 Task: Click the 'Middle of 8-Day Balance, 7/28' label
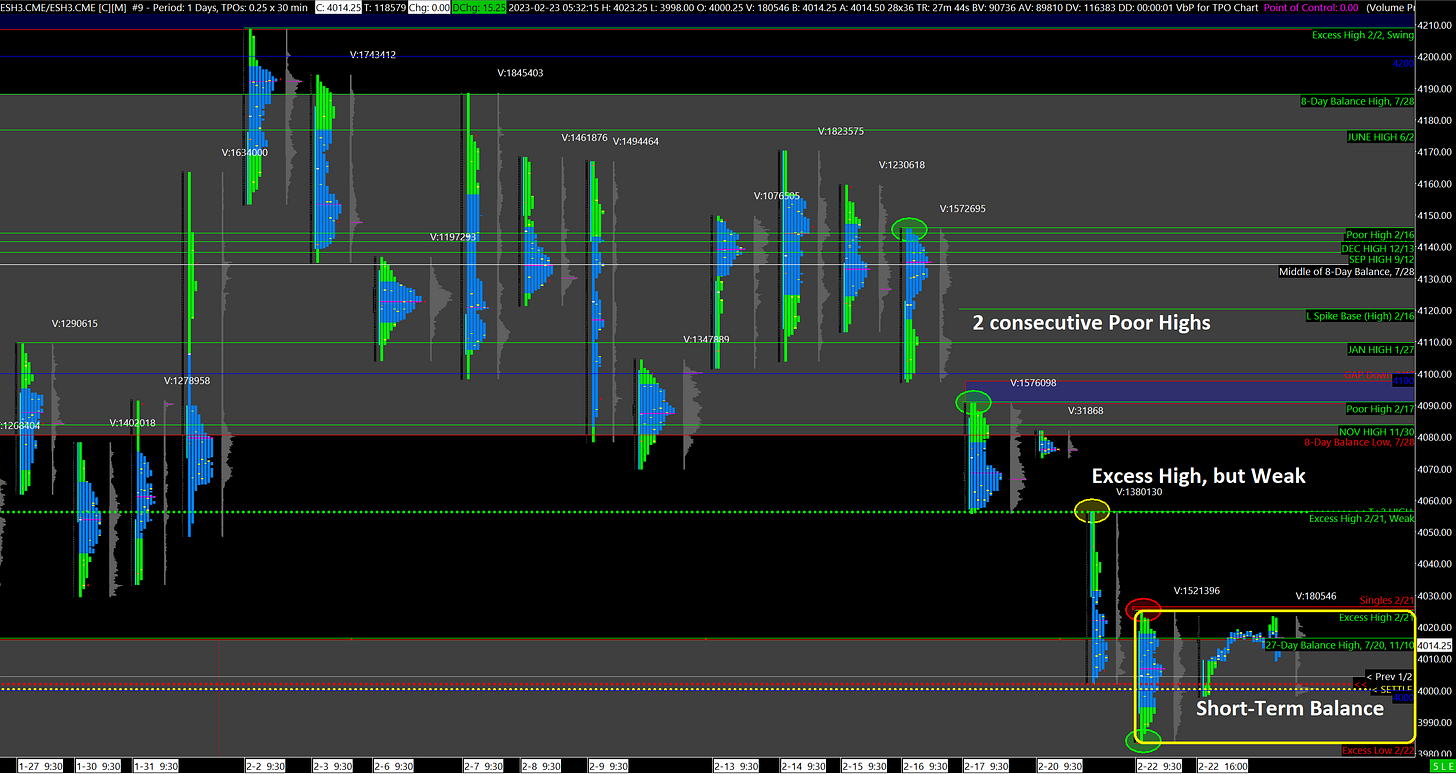pyautogui.click(x=1346, y=272)
